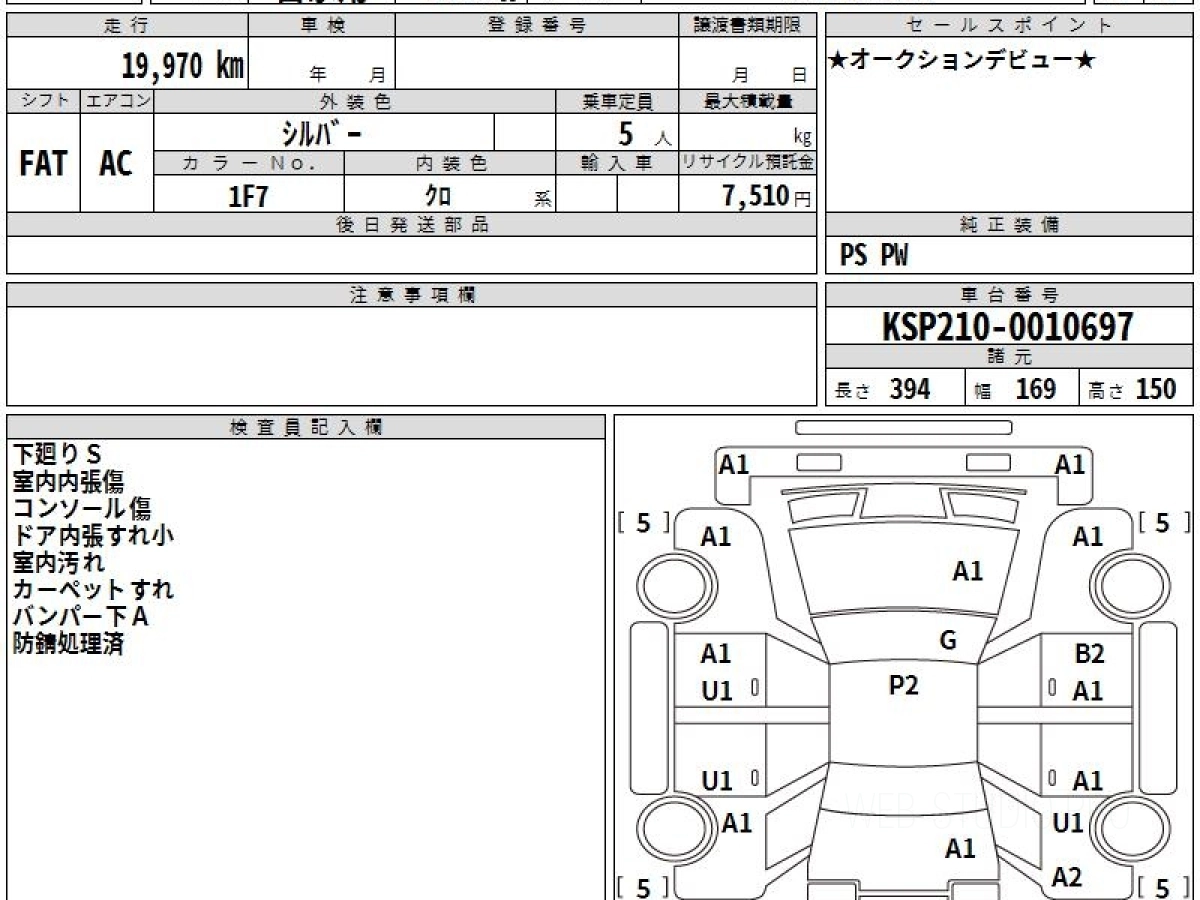1200x900 pixels.
Task: Select inspector note ドア内張すれ小
Action: click(x=93, y=536)
